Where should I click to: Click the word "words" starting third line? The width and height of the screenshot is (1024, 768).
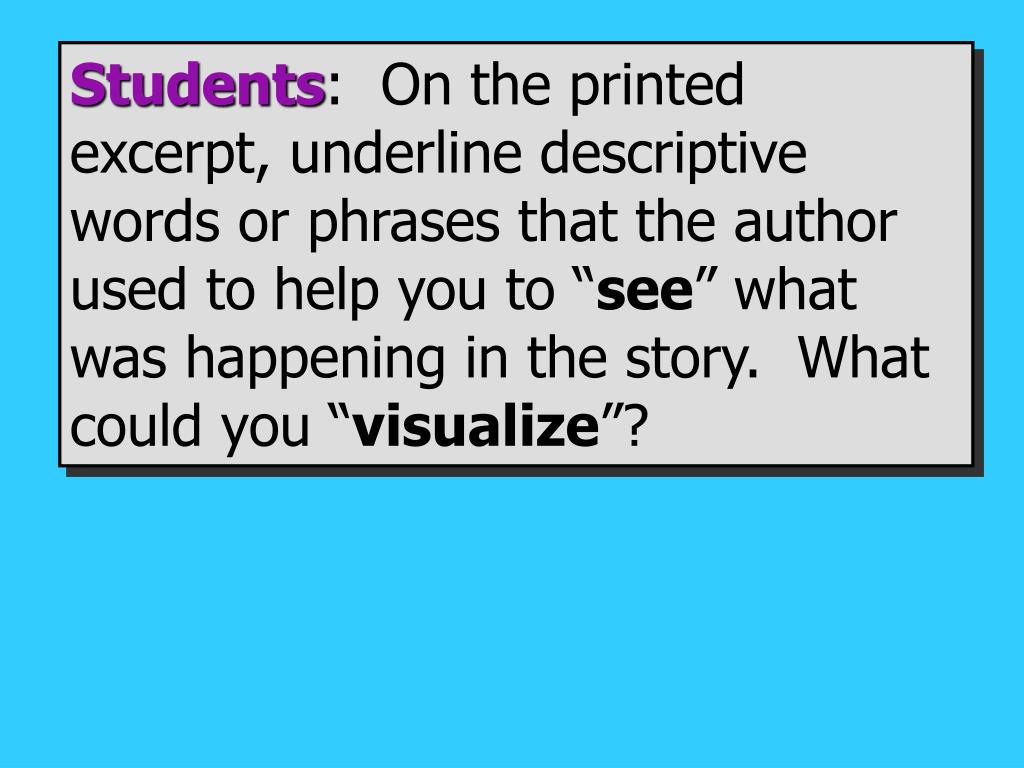[x=144, y=223]
